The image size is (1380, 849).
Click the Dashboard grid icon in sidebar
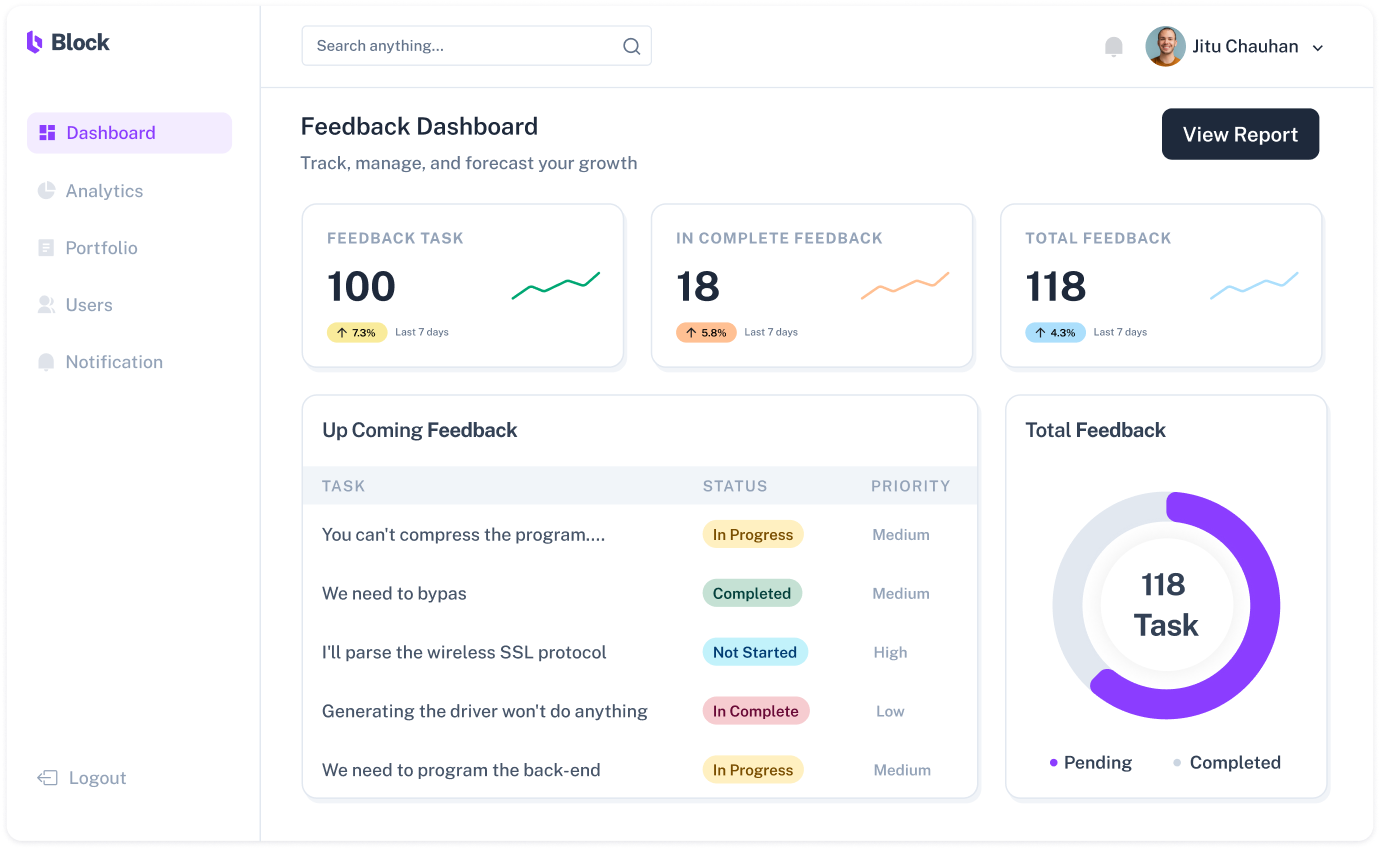pos(47,133)
